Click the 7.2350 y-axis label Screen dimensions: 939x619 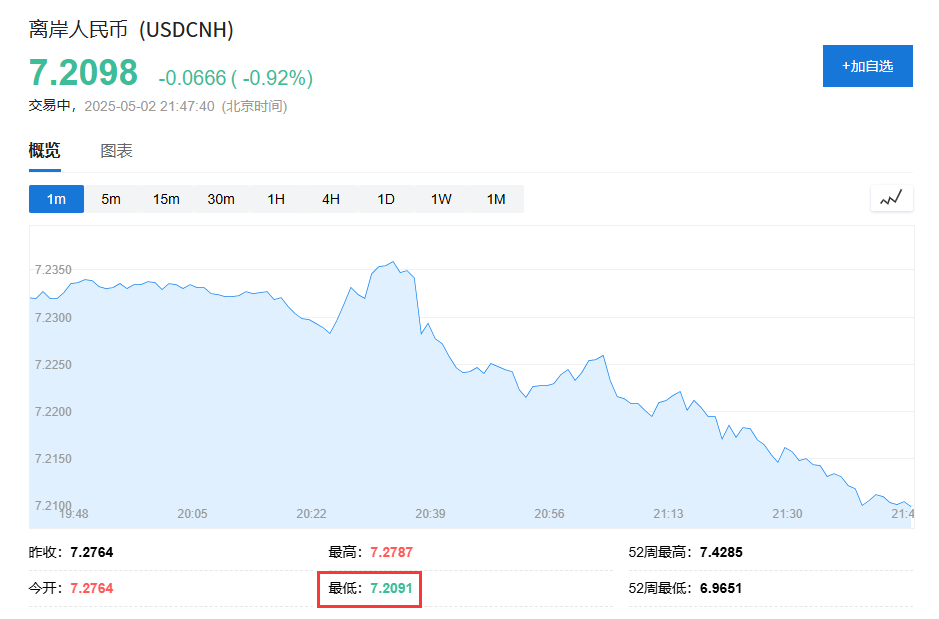tap(53, 270)
